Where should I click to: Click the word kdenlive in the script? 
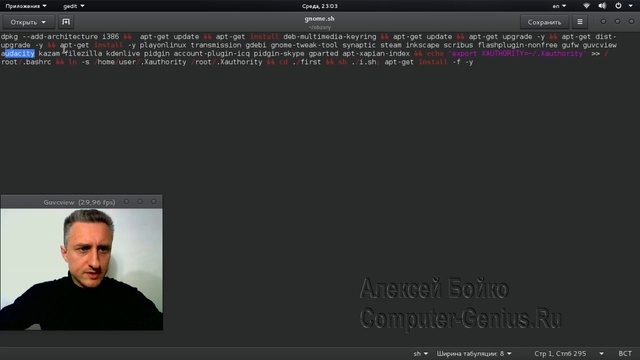(123, 53)
